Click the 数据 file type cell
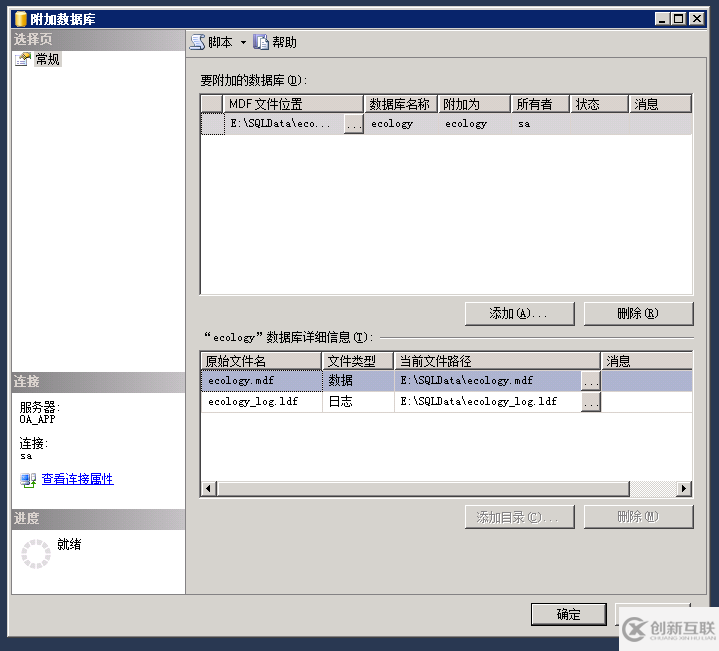Viewport: 719px width, 651px height. pyautogui.click(x=358, y=381)
